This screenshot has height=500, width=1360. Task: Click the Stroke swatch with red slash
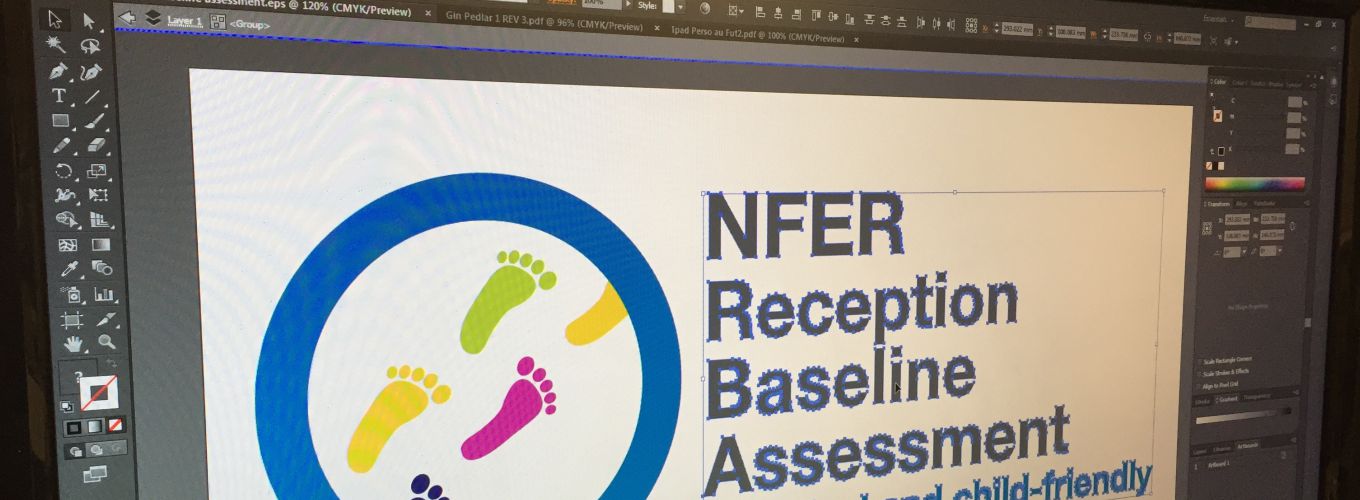coord(99,393)
